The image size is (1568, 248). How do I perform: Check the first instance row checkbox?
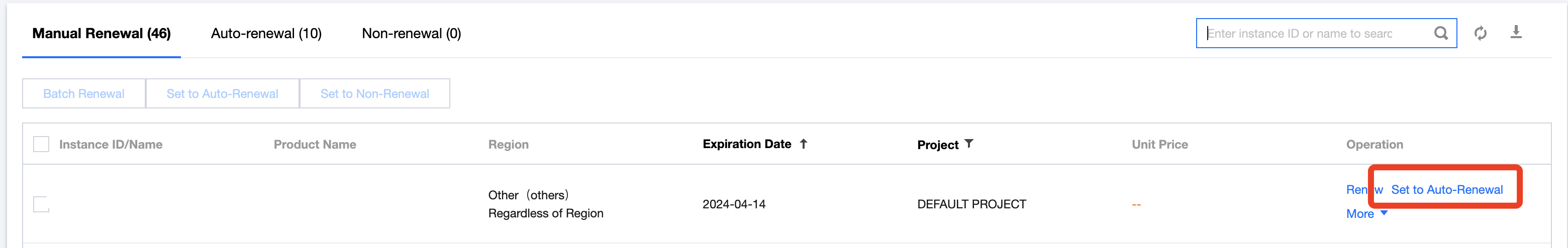coord(41,204)
